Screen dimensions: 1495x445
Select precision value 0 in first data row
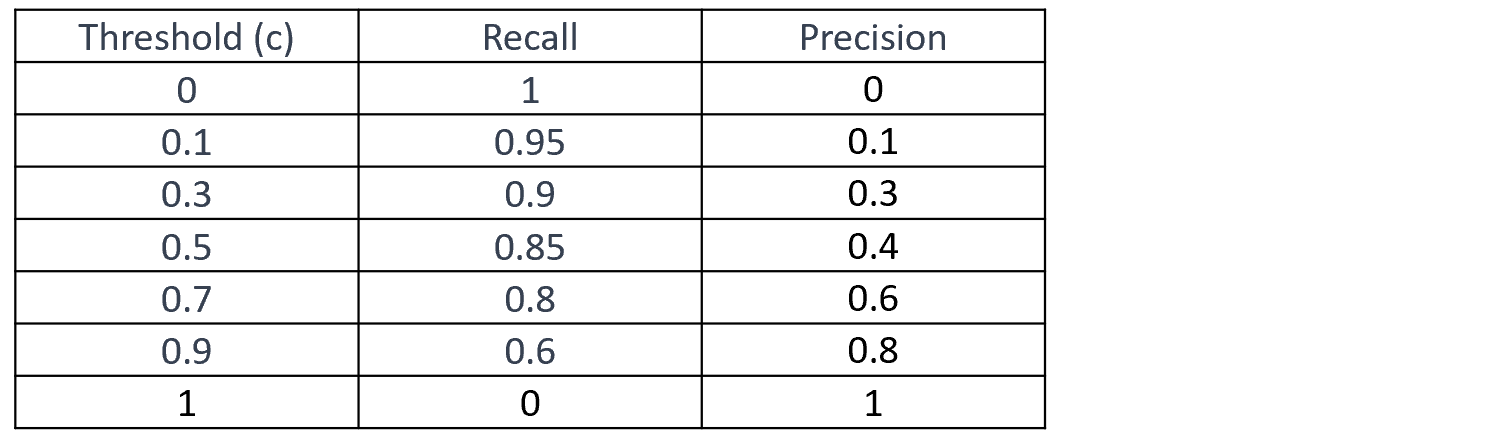873,90
